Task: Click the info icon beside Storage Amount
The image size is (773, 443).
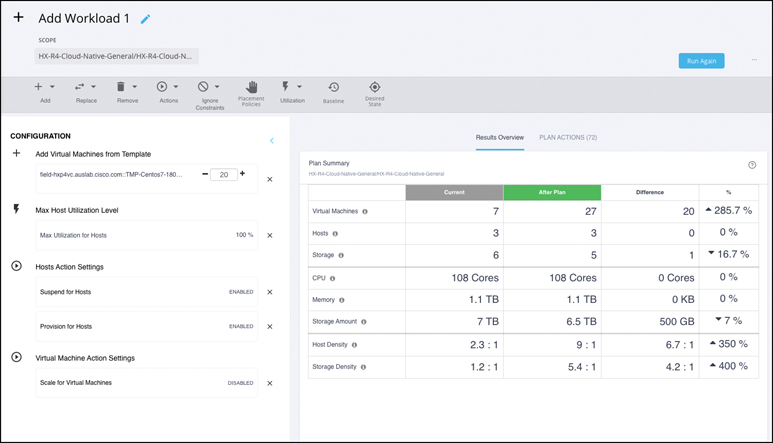Action: pos(364,322)
